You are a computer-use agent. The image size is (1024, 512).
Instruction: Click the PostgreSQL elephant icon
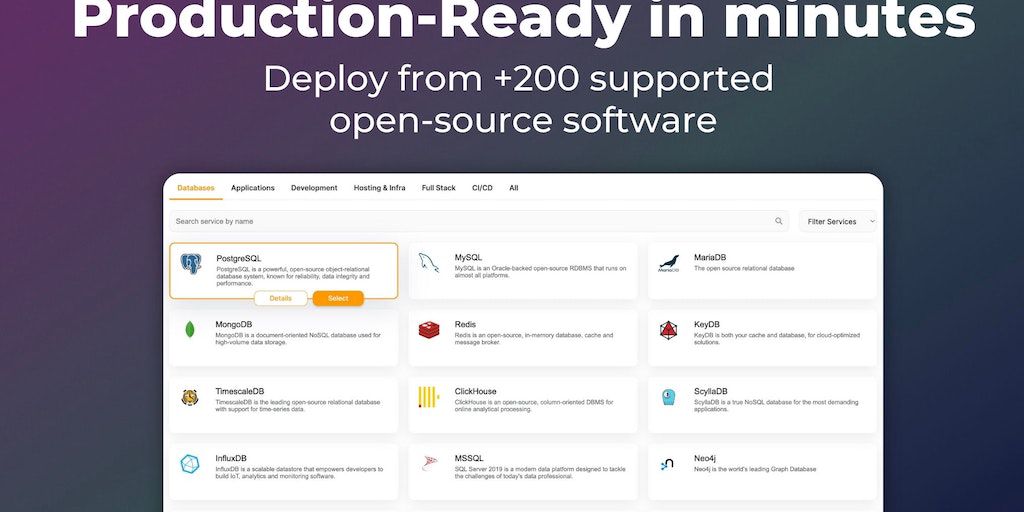pyautogui.click(x=191, y=264)
